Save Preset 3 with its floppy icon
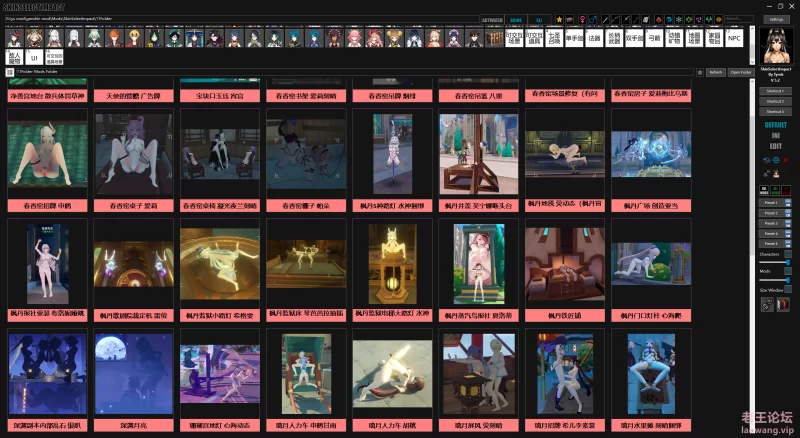 click(788, 223)
